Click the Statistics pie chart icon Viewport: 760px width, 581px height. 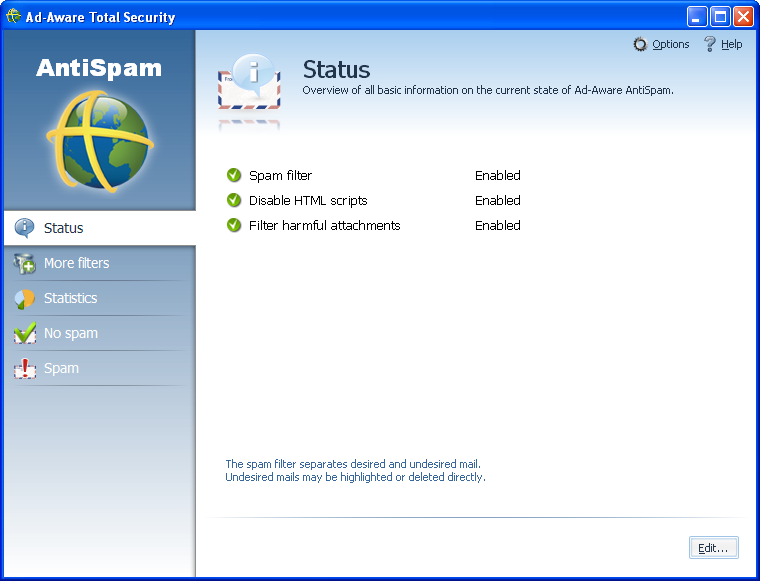[x=24, y=298]
